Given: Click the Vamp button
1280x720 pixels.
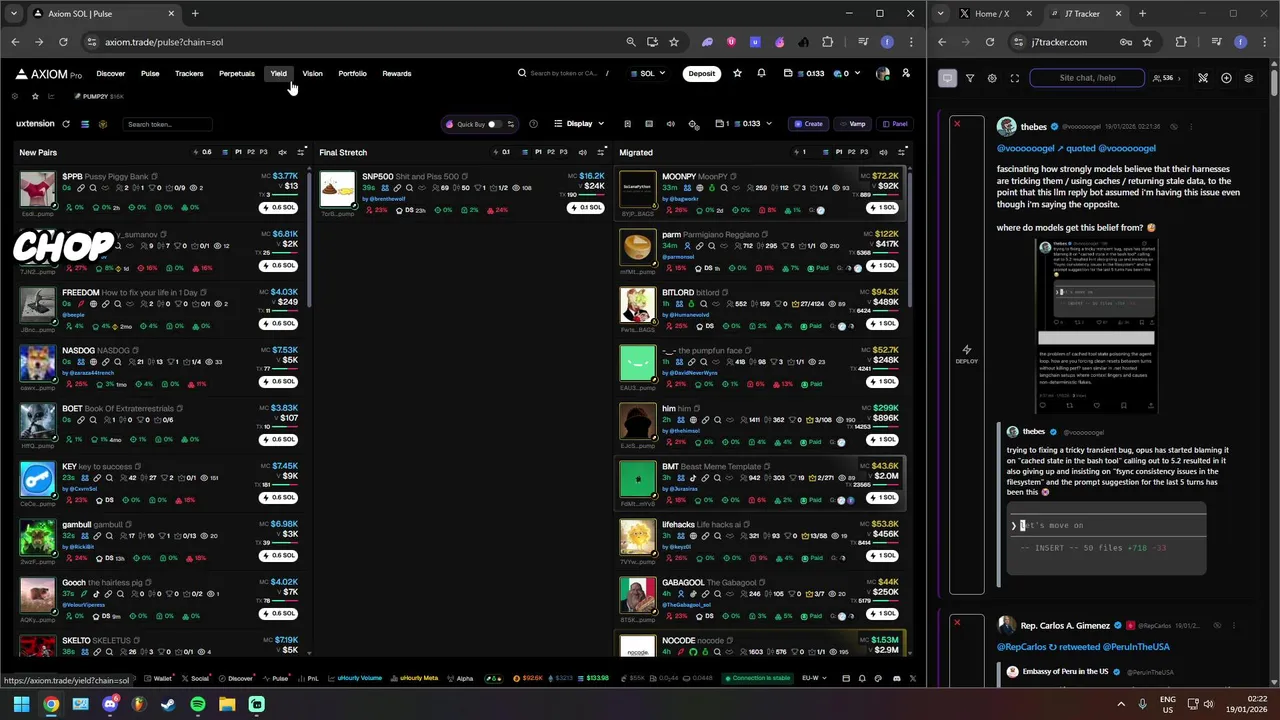Looking at the screenshot, I should [852, 124].
